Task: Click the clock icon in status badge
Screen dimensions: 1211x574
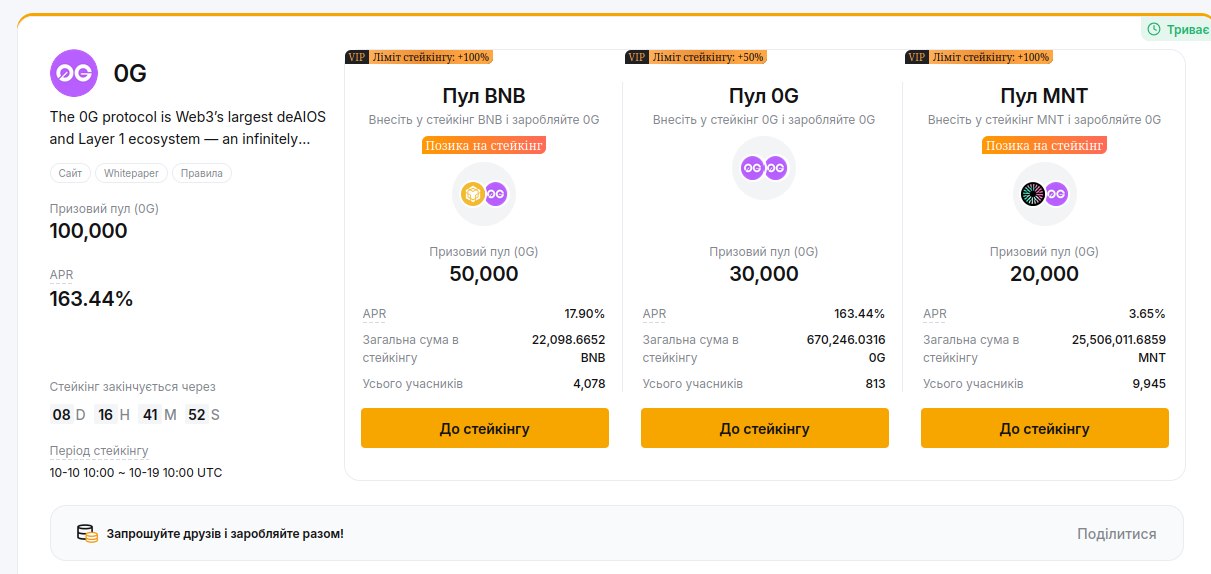Action: (x=1154, y=29)
